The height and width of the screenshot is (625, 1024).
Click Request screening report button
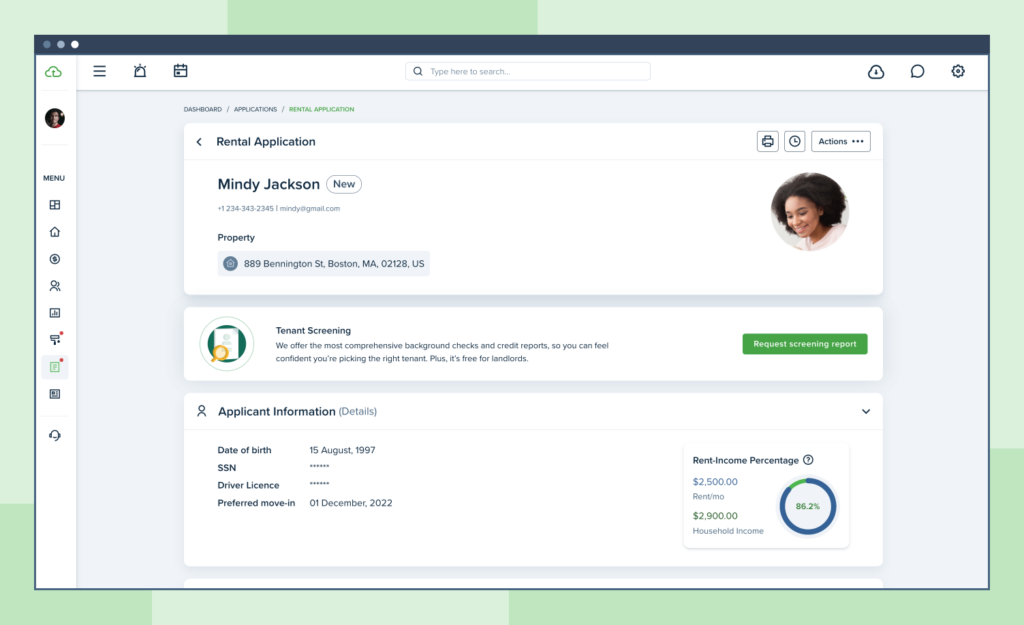pyautogui.click(x=805, y=344)
